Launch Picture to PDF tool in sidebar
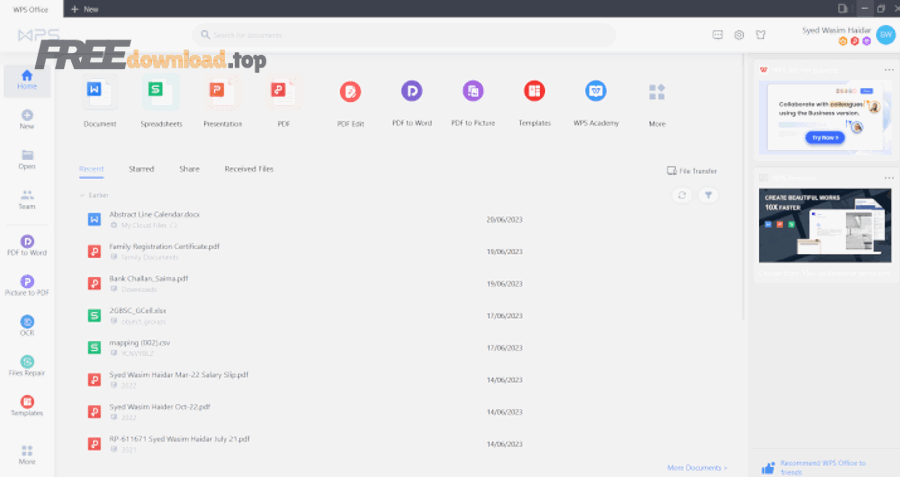 27,285
